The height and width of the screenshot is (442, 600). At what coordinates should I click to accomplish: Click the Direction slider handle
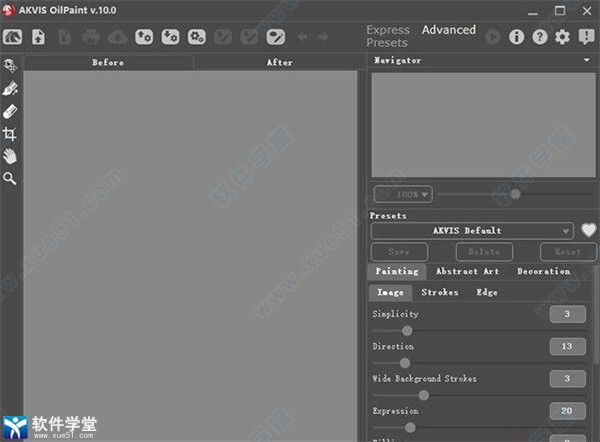pos(404,363)
